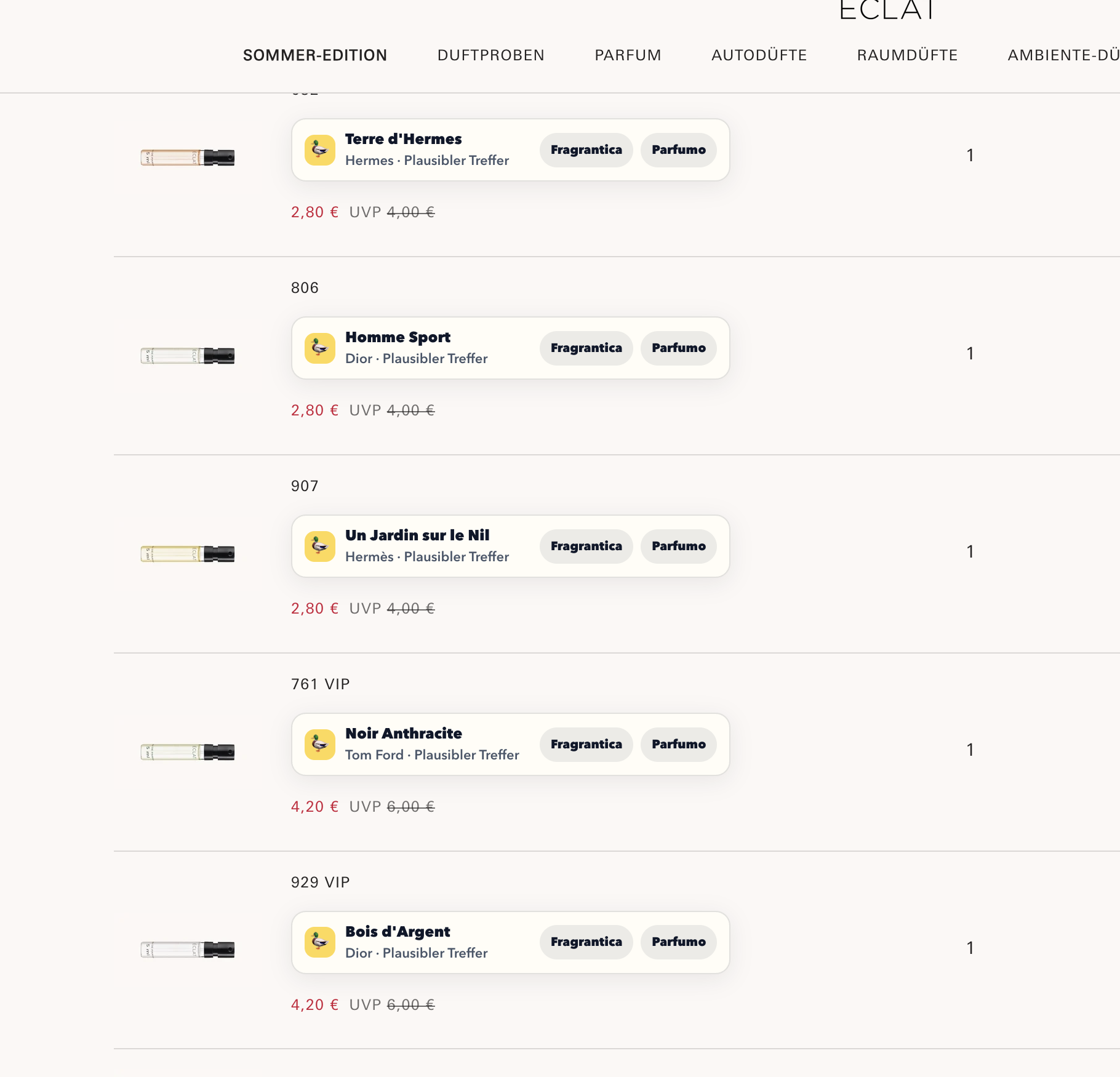Open the sample vial image for item 806
The width and height of the screenshot is (1120, 1077).
coord(188,356)
